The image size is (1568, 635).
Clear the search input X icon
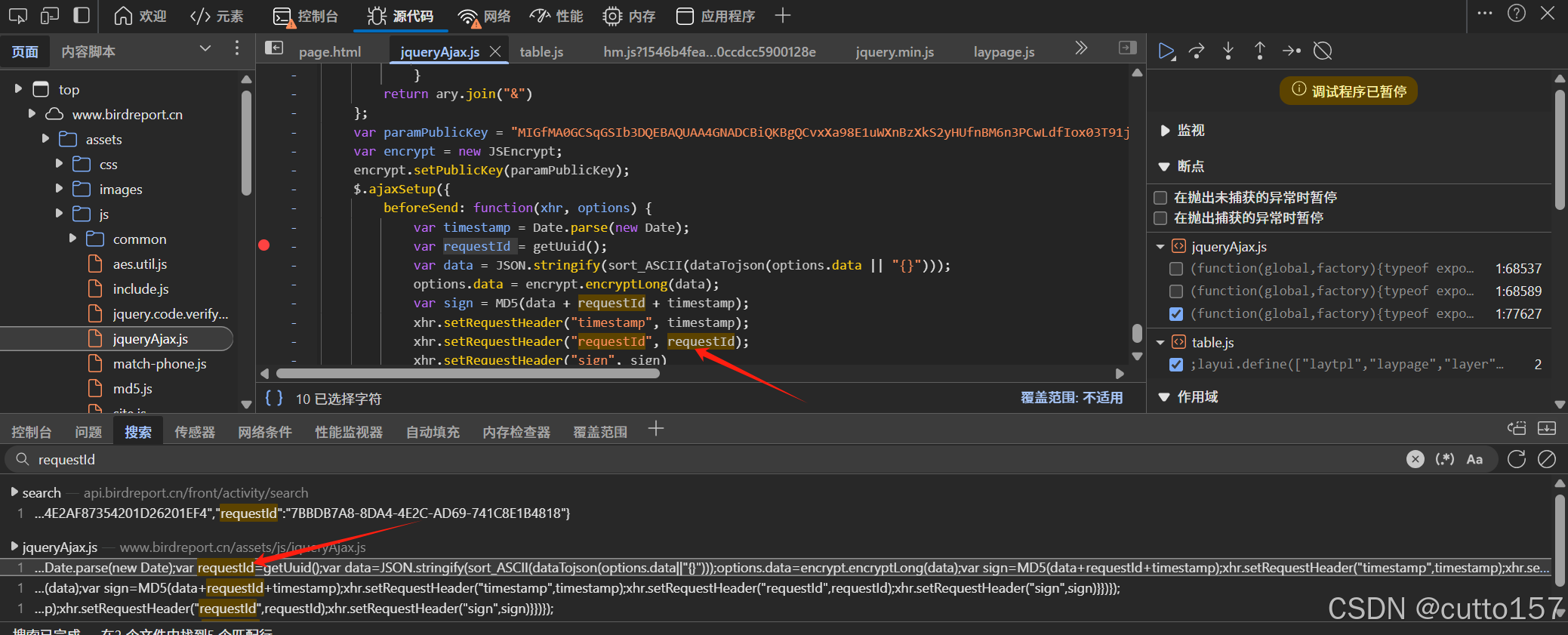1416,459
